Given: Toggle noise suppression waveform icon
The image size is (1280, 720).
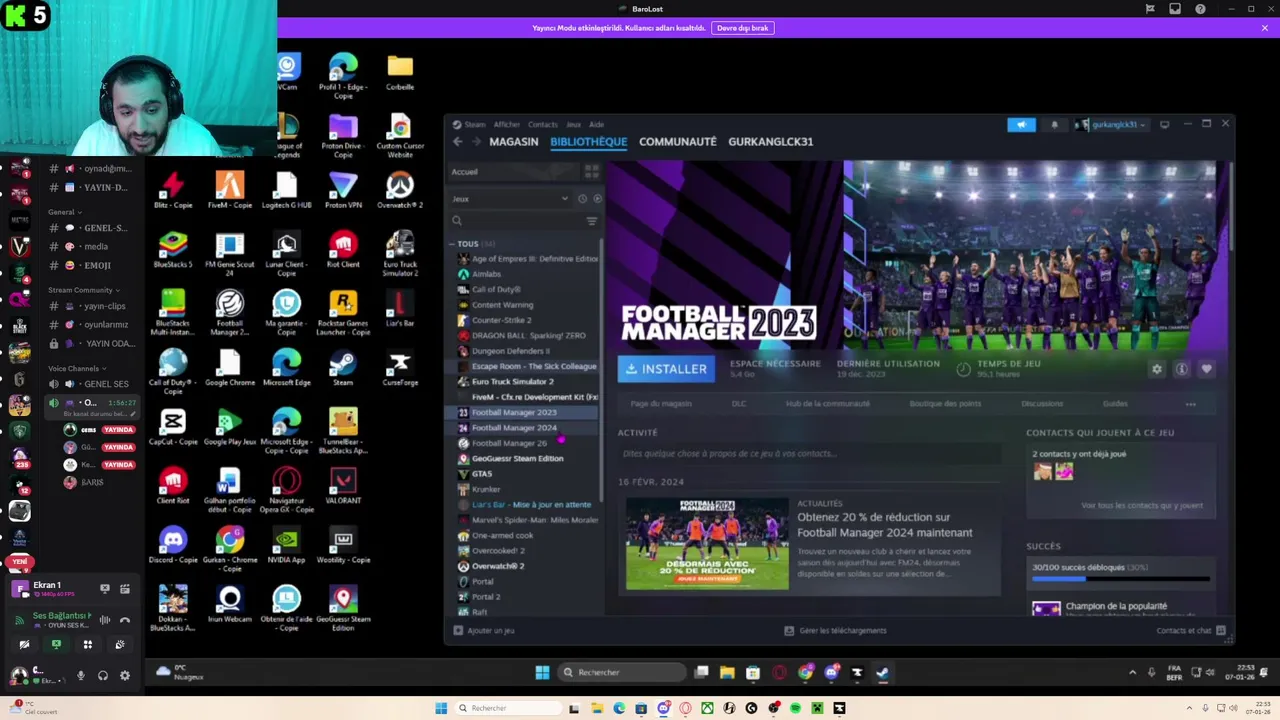Looking at the screenshot, I should [x=105, y=620].
